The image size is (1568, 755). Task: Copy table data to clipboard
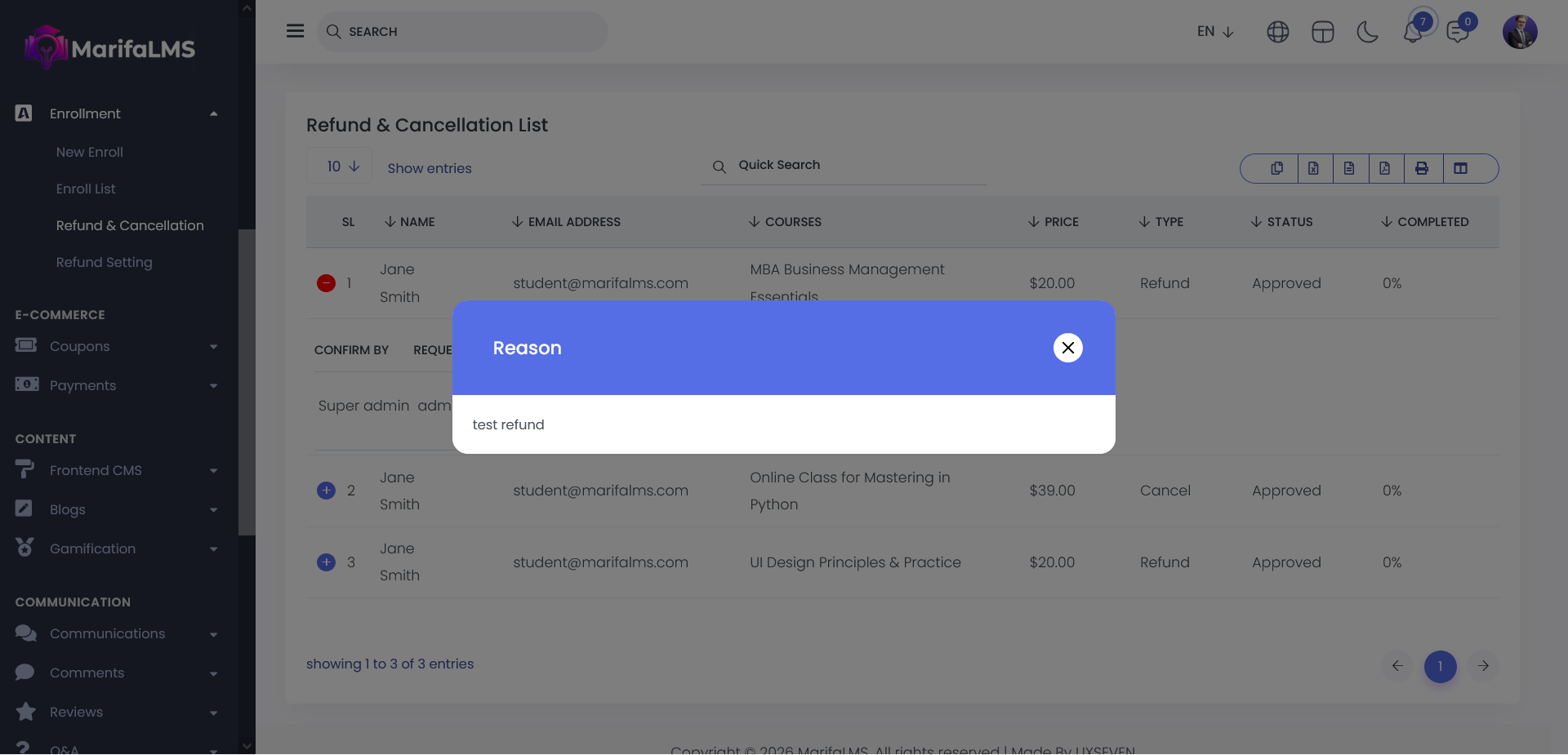(x=1276, y=168)
